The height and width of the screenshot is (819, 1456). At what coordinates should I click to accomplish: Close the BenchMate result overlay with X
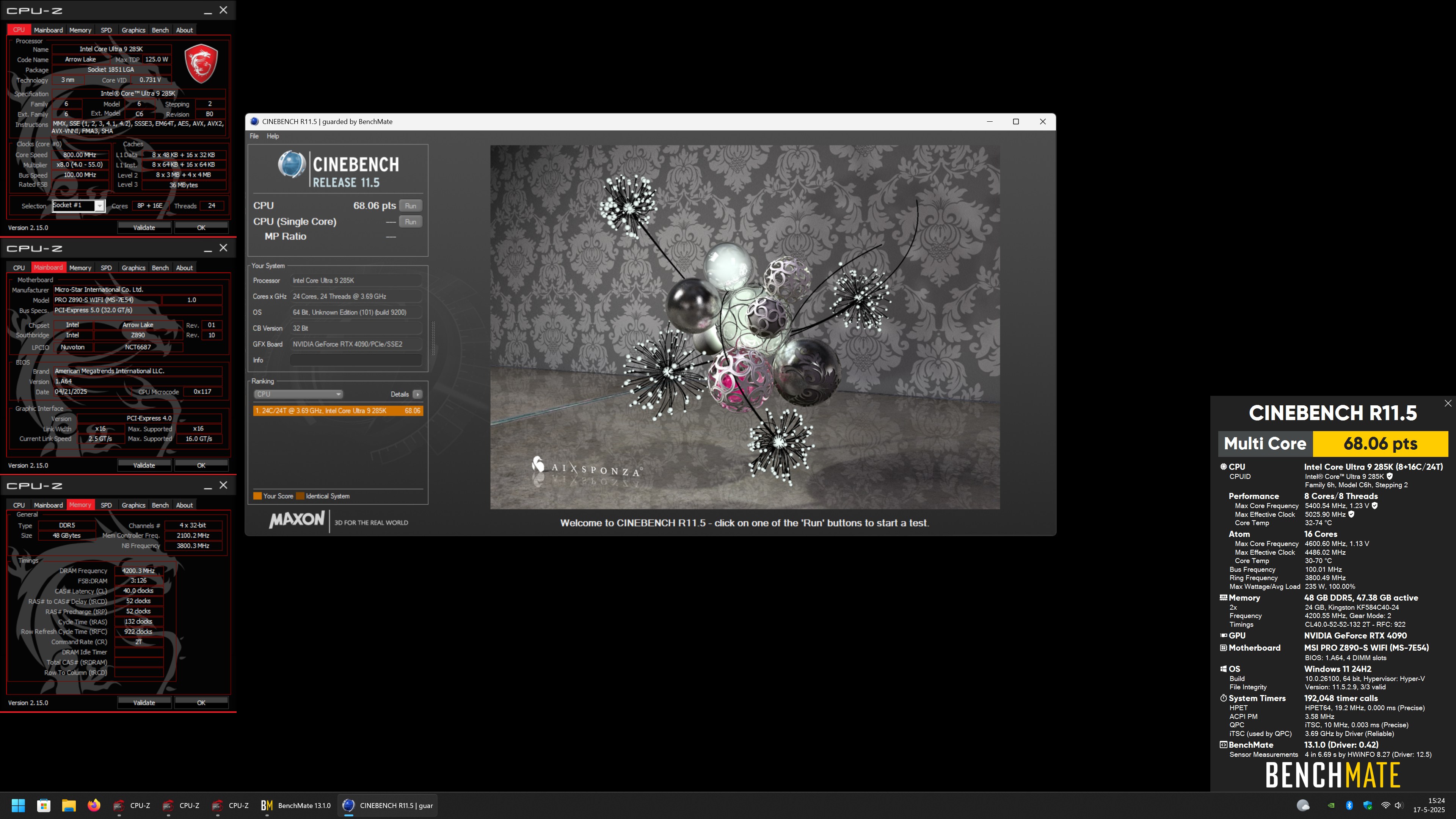(1448, 403)
